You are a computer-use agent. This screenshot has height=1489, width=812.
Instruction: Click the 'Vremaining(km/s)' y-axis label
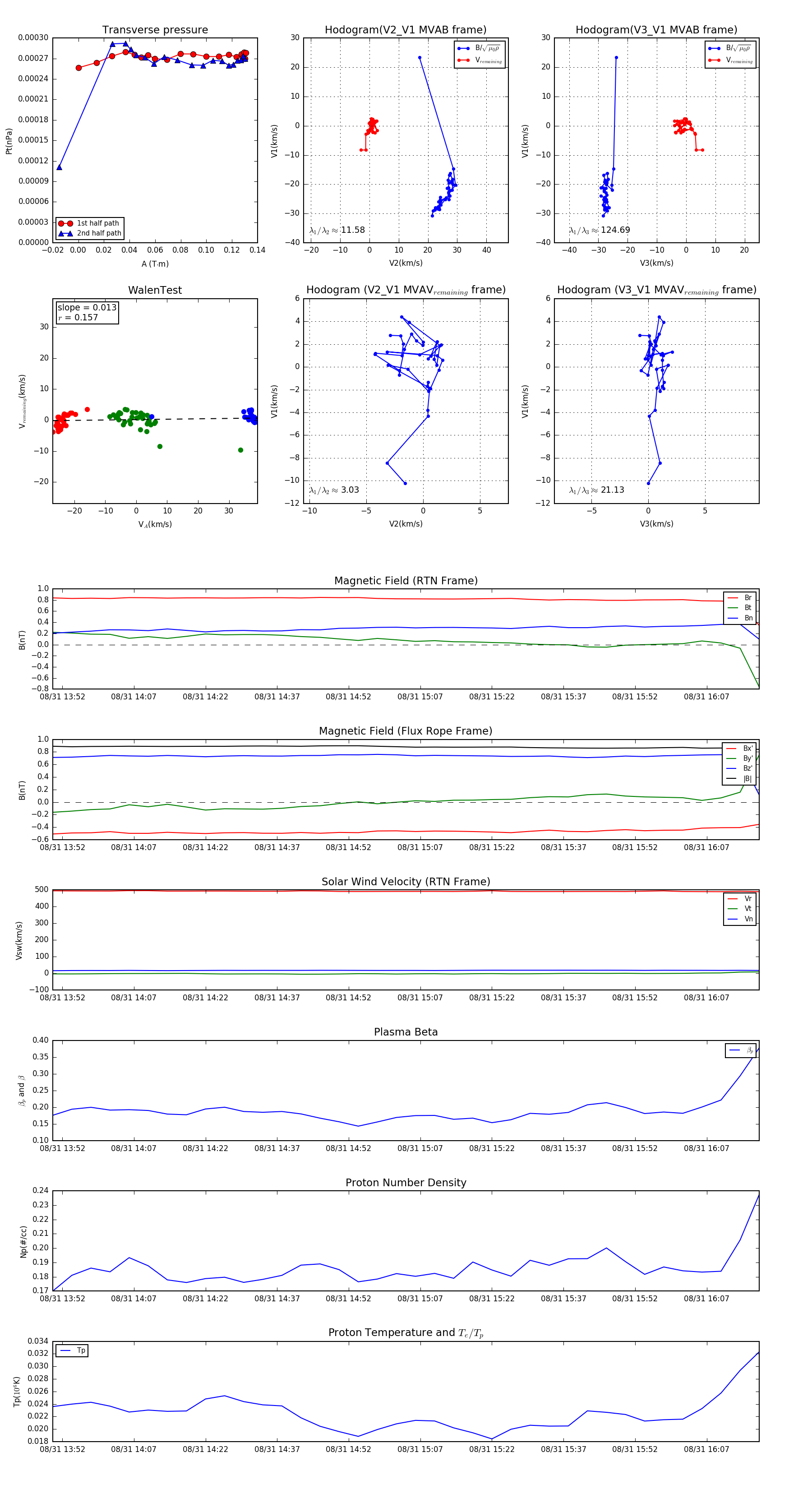click(22, 401)
